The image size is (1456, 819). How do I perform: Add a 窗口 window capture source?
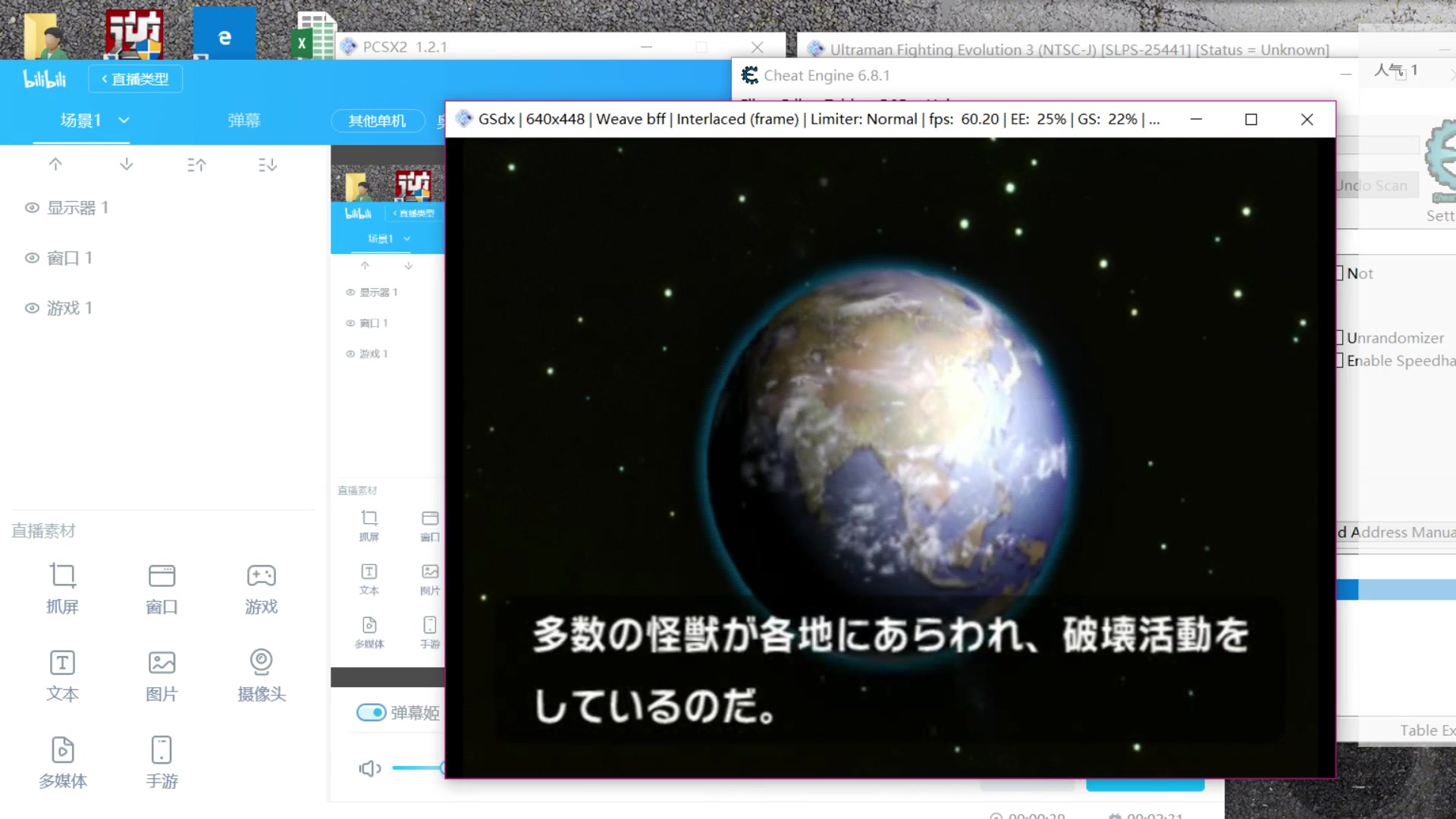[162, 588]
